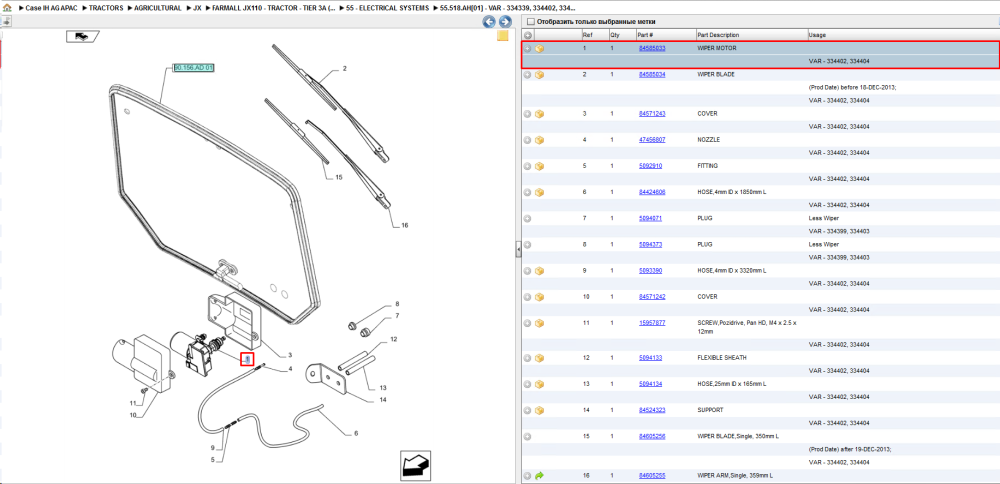Open the AGRICULTURAL breadcrumb
1000x484 pixels.
pos(158,8)
